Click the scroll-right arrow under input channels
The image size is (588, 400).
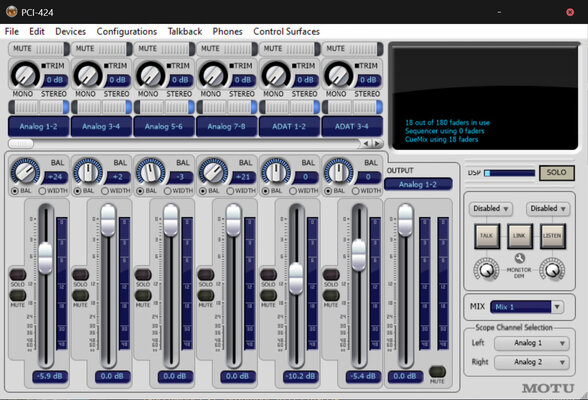point(378,143)
